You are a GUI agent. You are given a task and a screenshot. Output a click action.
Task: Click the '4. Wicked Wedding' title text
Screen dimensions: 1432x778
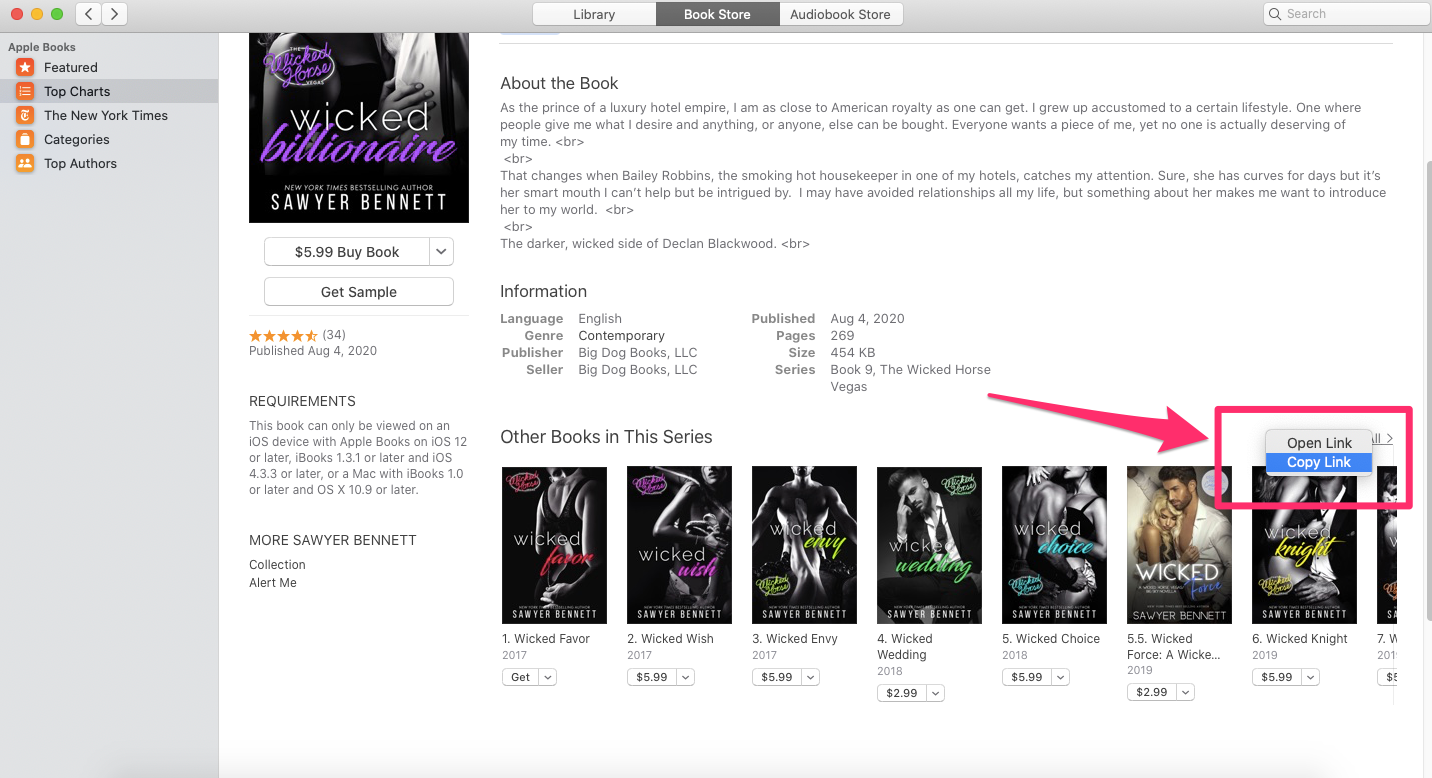click(905, 647)
